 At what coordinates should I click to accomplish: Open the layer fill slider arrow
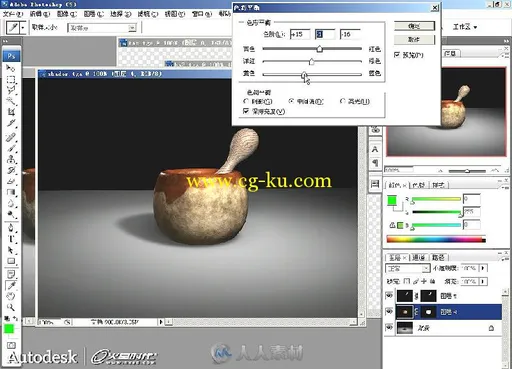point(483,281)
